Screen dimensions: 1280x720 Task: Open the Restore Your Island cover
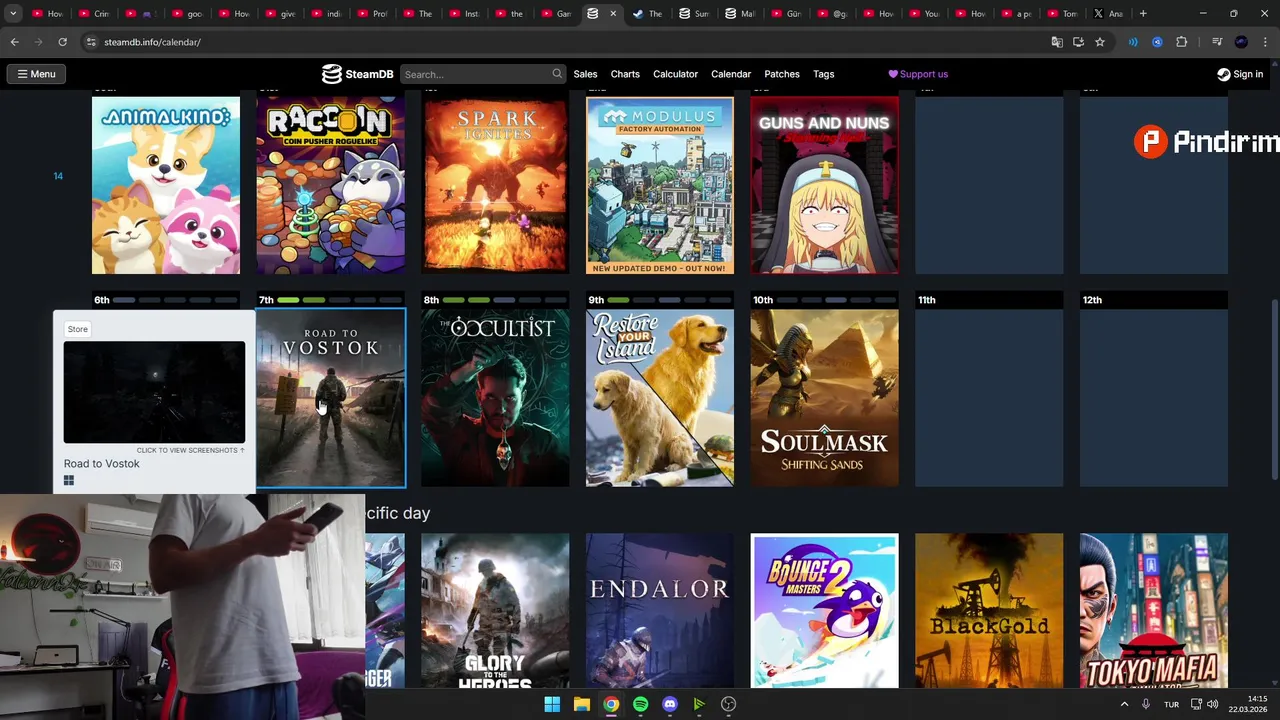(660, 398)
